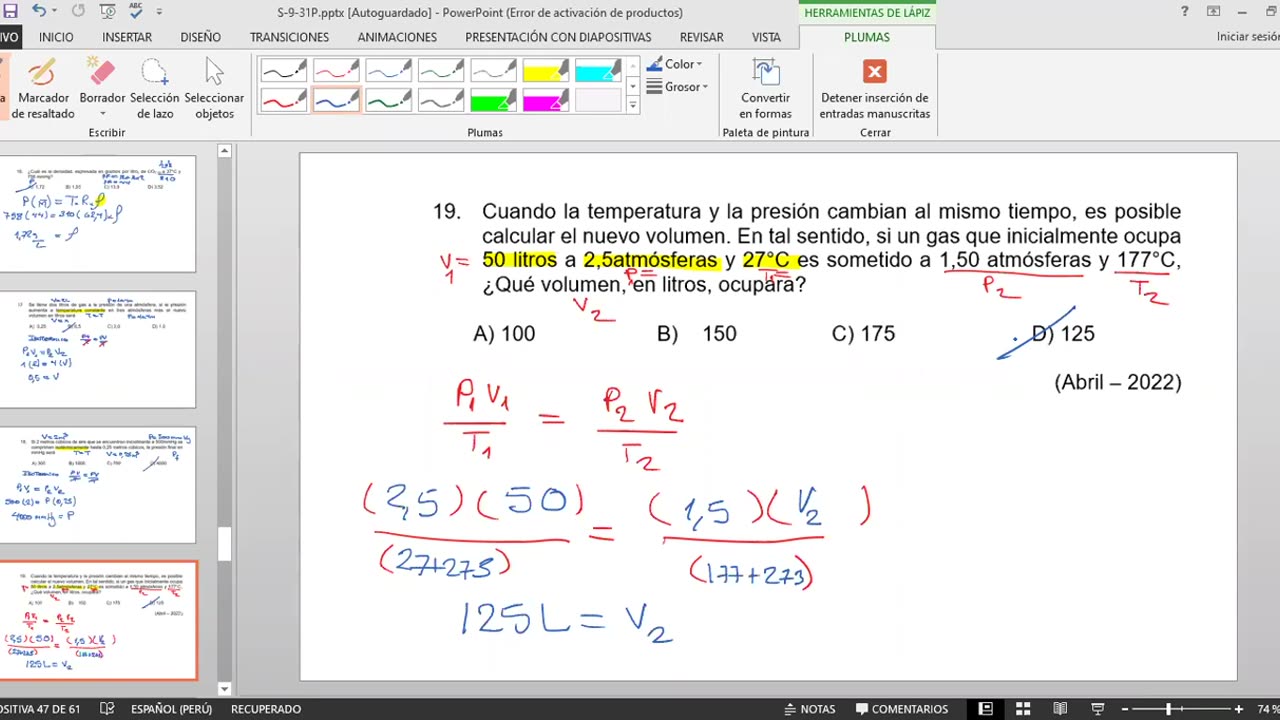Undo the last action

38,12
